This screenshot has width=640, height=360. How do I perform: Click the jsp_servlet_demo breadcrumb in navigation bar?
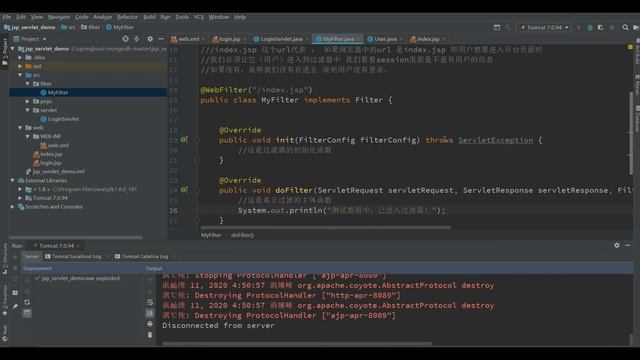(29, 27)
